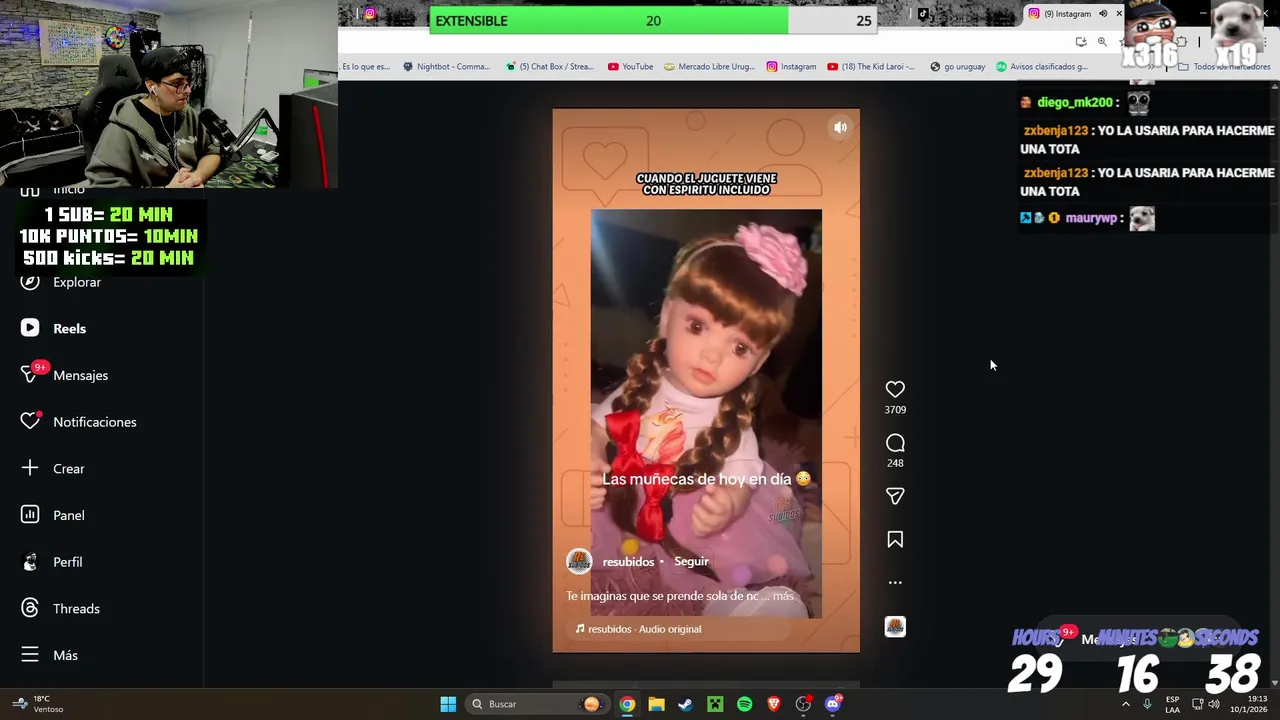Open the Minecraft creeper icon in the taskbar
The width and height of the screenshot is (1280, 720).
(x=715, y=704)
